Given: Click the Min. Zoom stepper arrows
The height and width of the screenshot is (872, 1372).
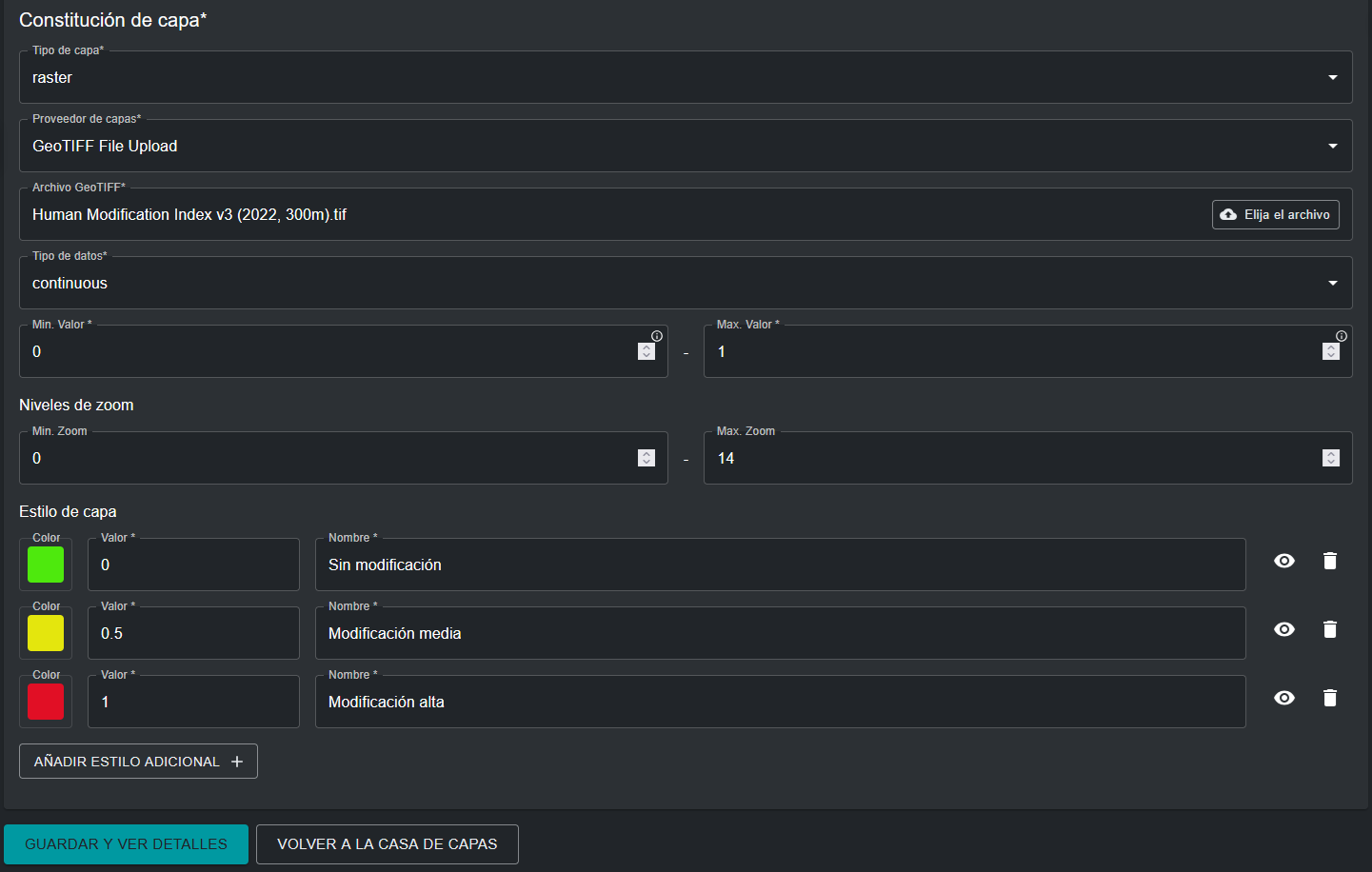Looking at the screenshot, I should (646, 458).
